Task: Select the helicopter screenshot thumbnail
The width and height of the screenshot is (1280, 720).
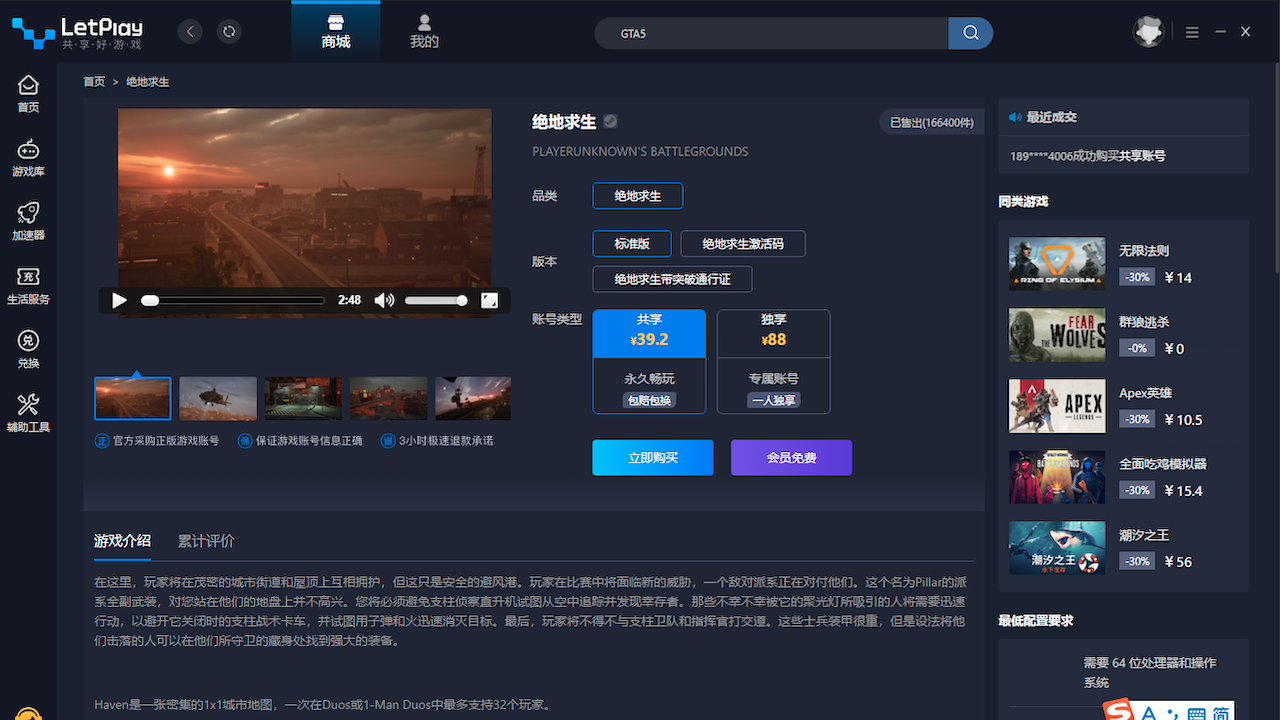Action: click(x=218, y=398)
